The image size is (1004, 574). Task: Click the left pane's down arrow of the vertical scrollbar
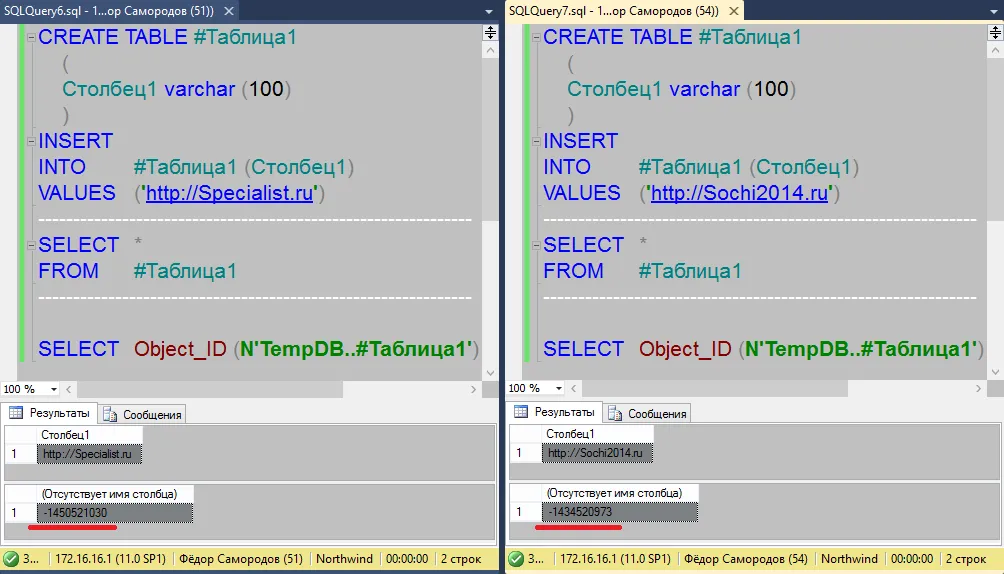[490, 372]
